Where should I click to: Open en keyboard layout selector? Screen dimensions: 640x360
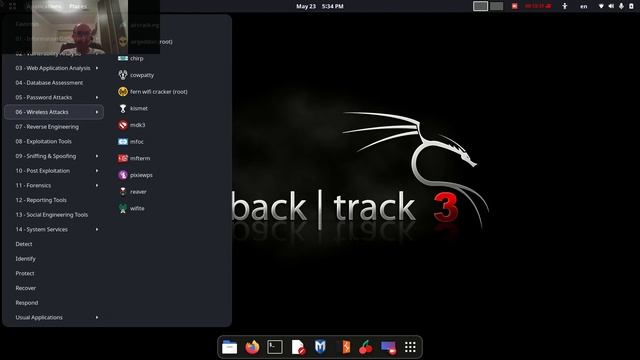584,6
